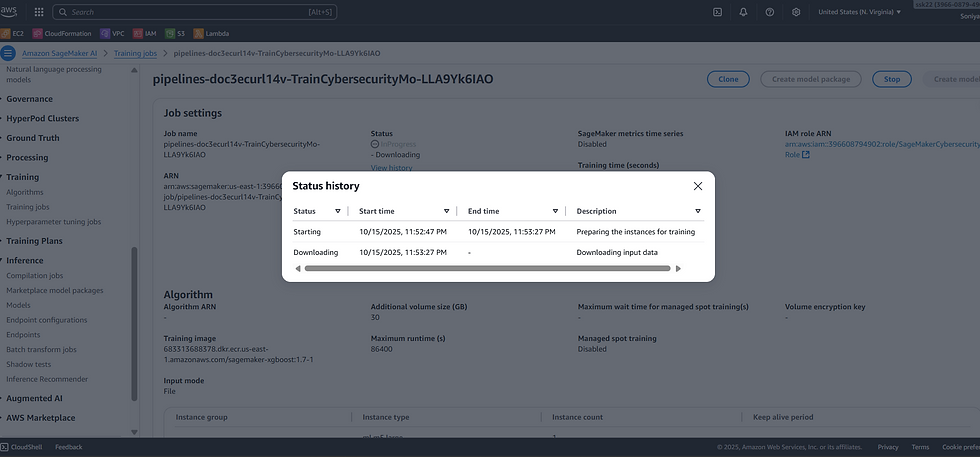Open Batch transform jobs in sidebar

tap(41, 349)
